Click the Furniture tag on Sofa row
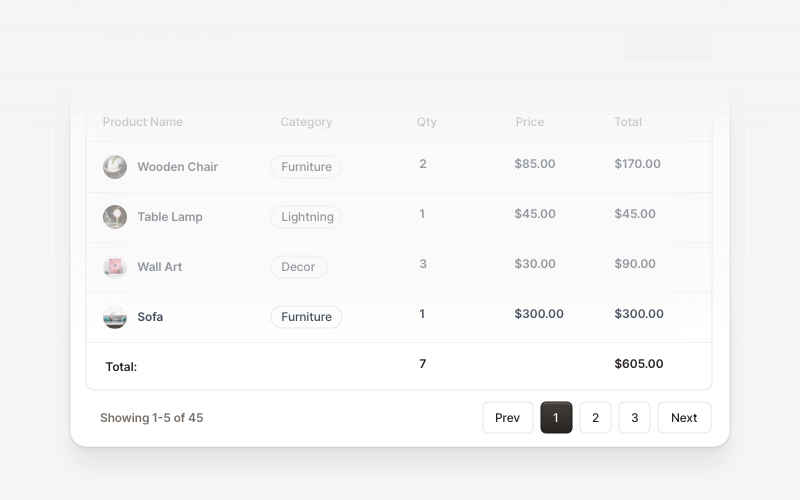This screenshot has width=800, height=500. [306, 317]
